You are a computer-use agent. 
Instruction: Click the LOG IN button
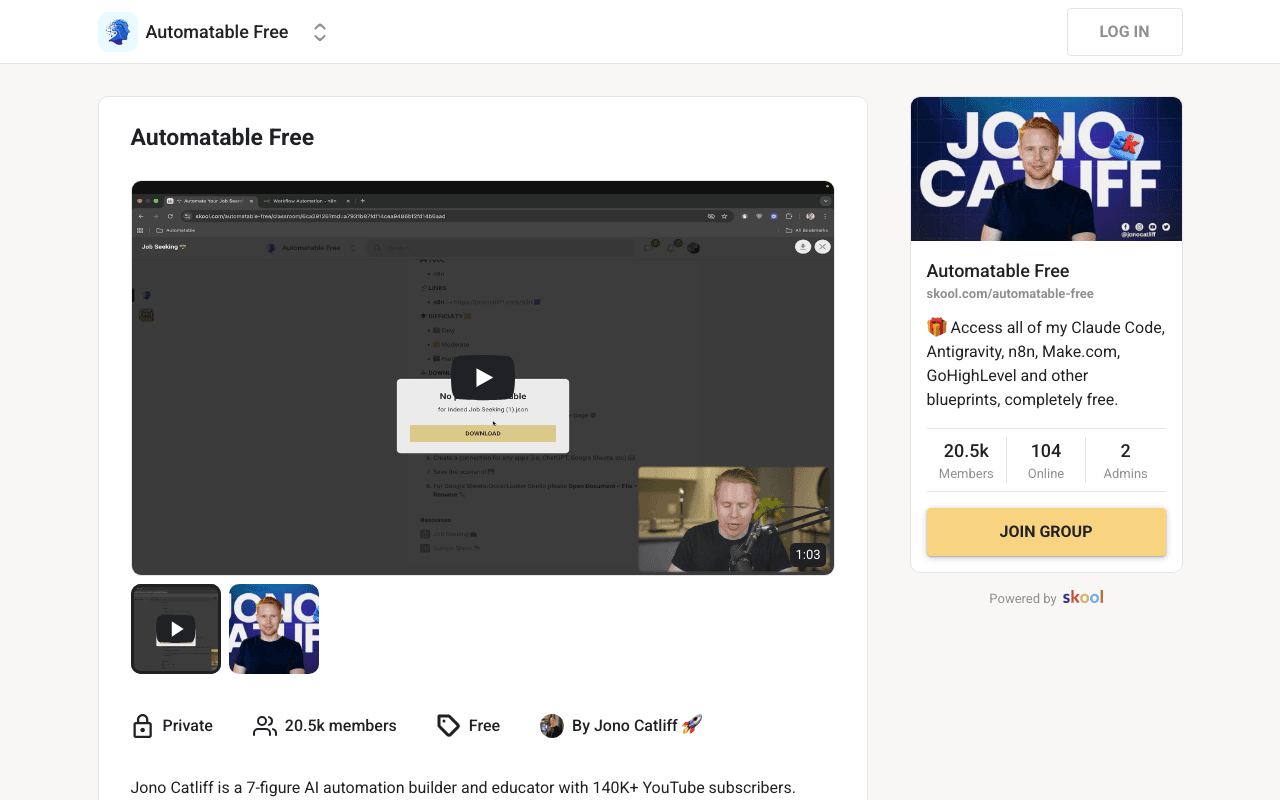point(1124,32)
